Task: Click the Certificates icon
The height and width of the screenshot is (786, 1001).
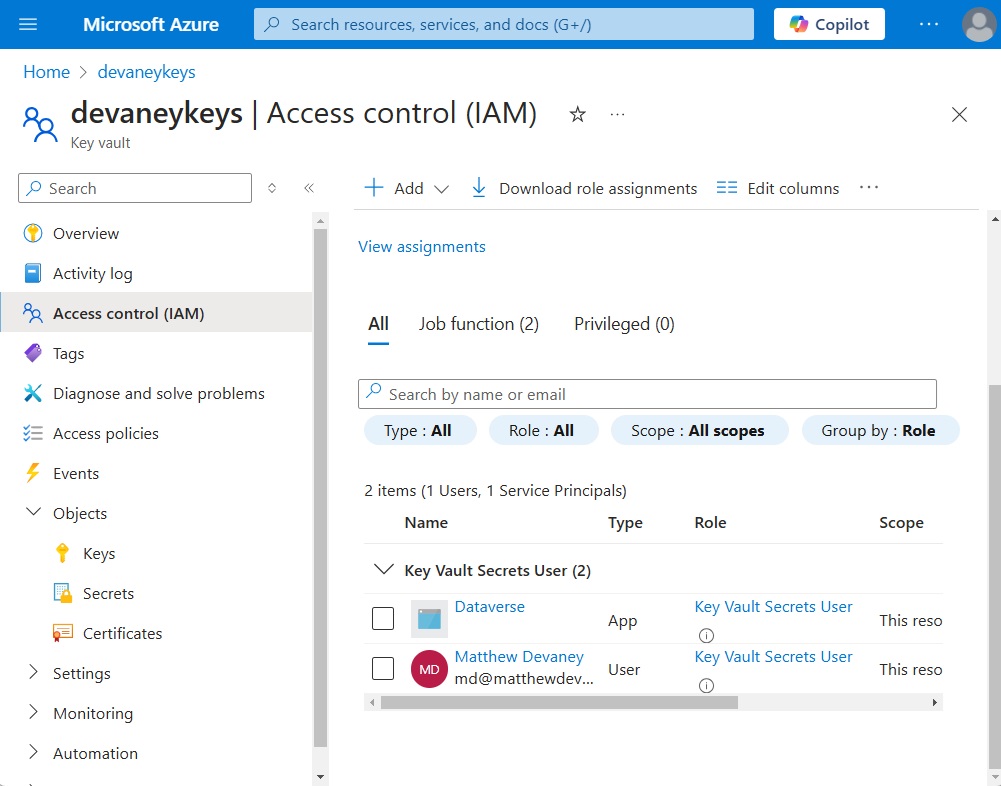Action: pyautogui.click(x=63, y=633)
